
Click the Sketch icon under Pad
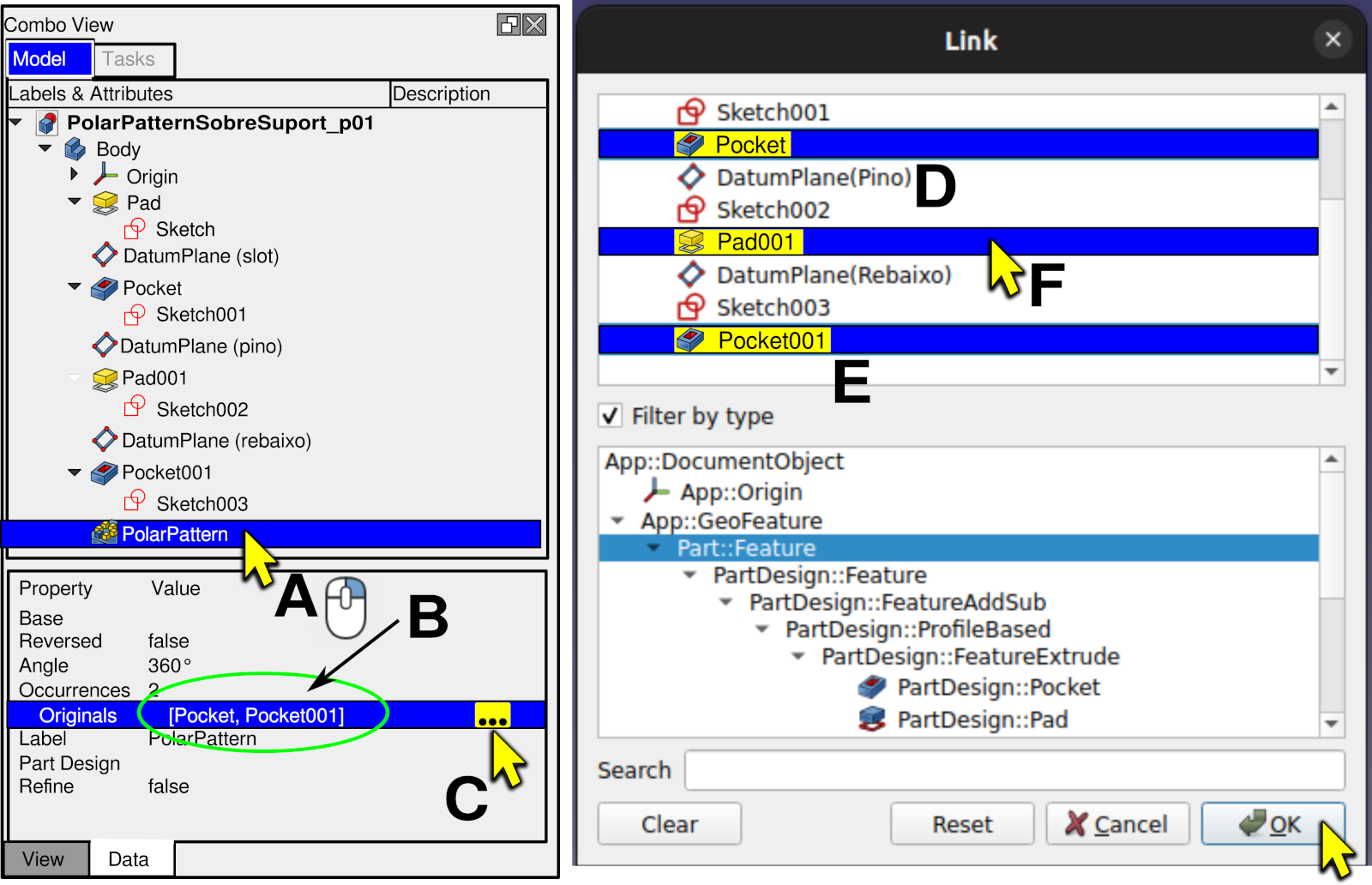coord(135,229)
